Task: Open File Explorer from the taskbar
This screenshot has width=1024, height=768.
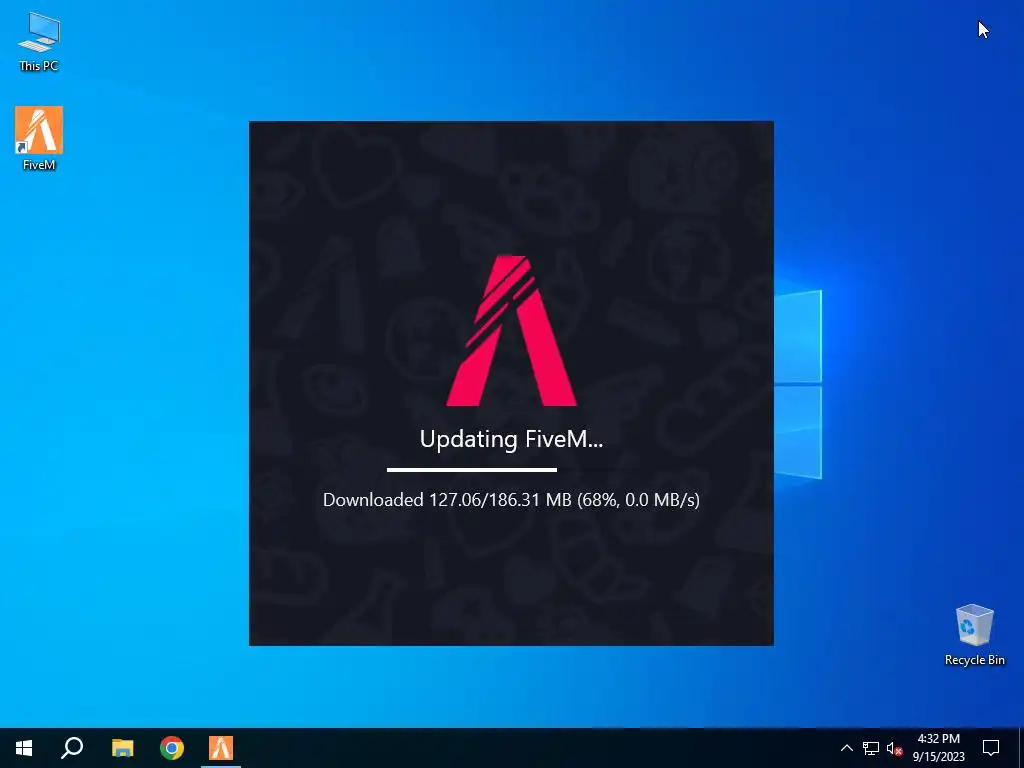Action: point(122,748)
